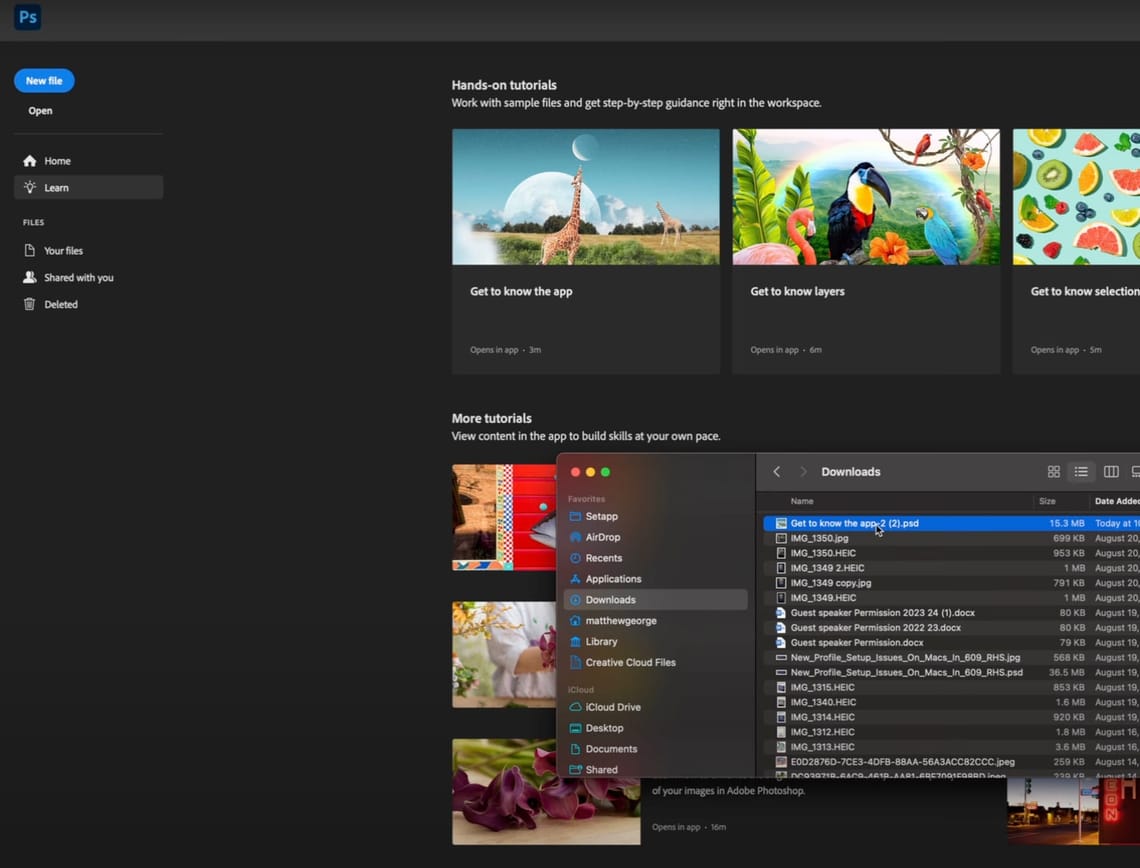The height and width of the screenshot is (868, 1140).
Task: Sort files by the Size column header
Action: click(1047, 501)
